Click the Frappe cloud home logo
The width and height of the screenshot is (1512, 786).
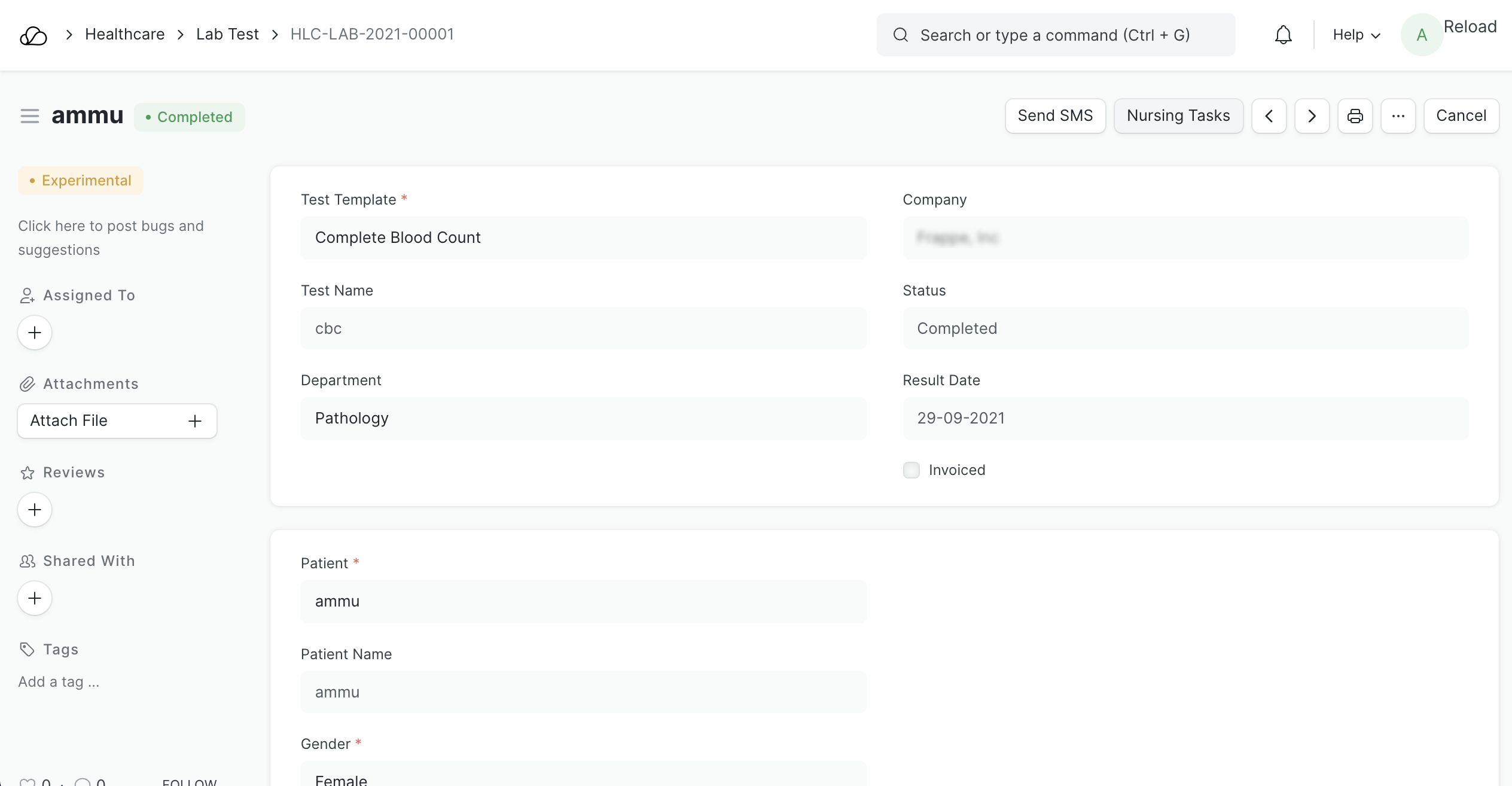point(33,35)
